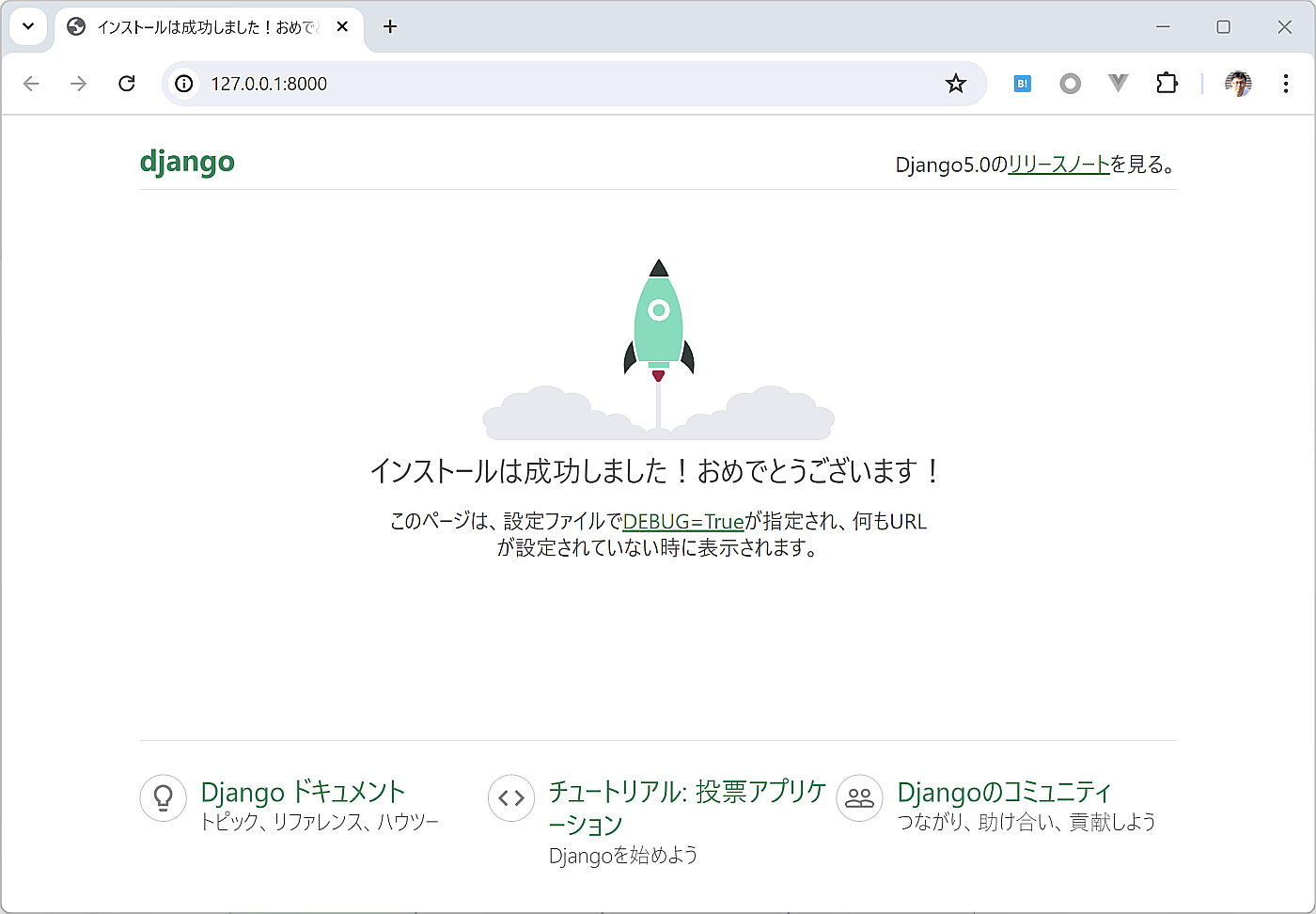Click the code brackets tutorial icon
The width and height of the screenshot is (1316, 914).
pyautogui.click(x=511, y=798)
